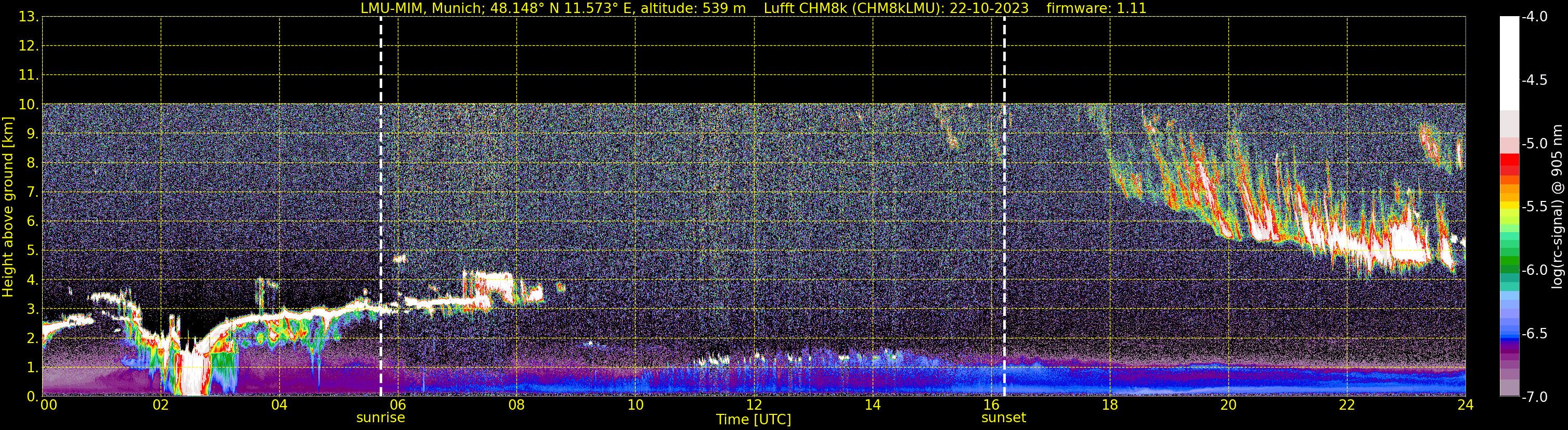This screenshot has width=1568, height=430.
Task: Click the height axis tick '12.'
Action: click(x=28, y=46)
